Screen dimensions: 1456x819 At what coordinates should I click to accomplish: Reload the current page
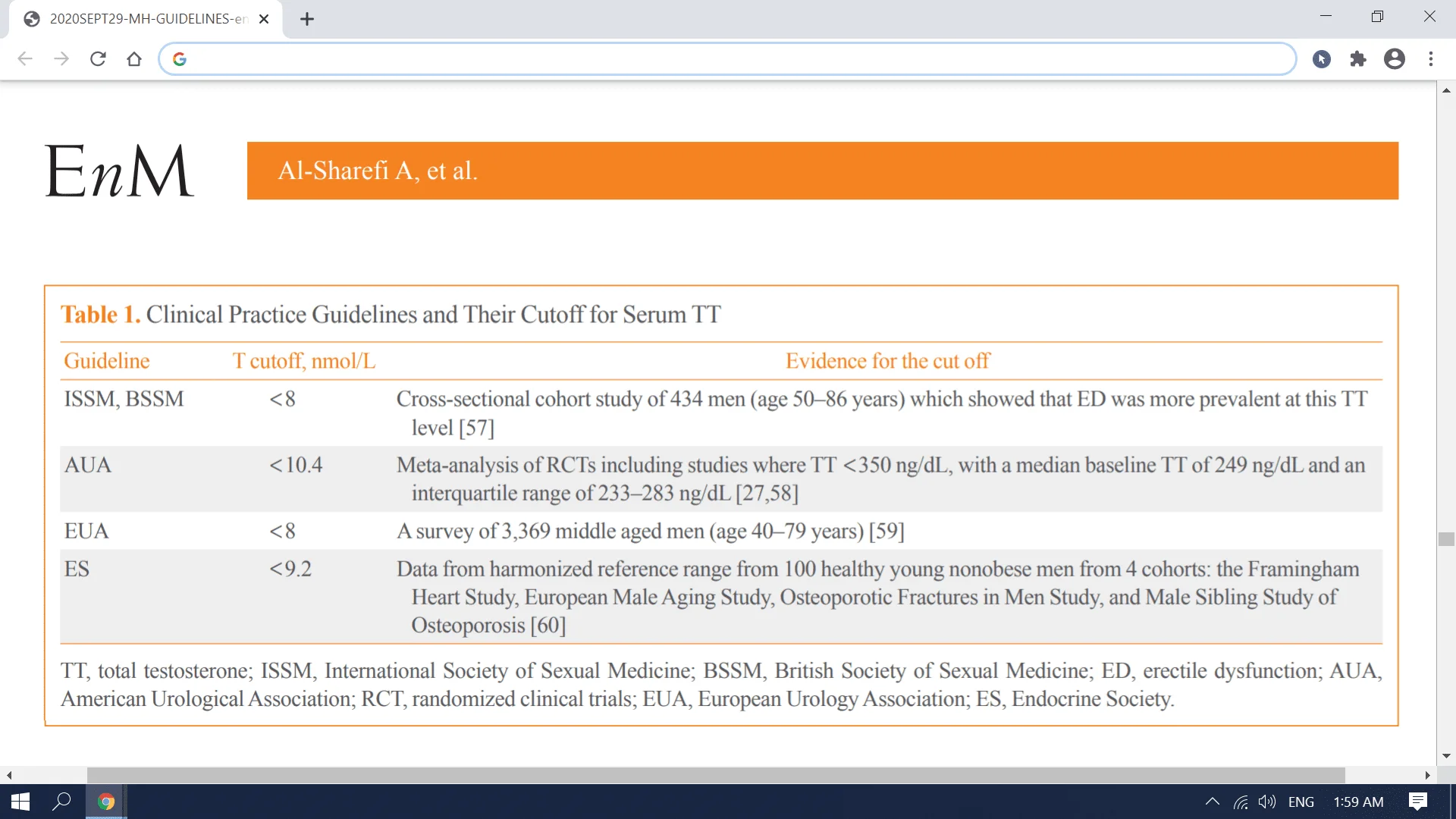coord(98,59)
